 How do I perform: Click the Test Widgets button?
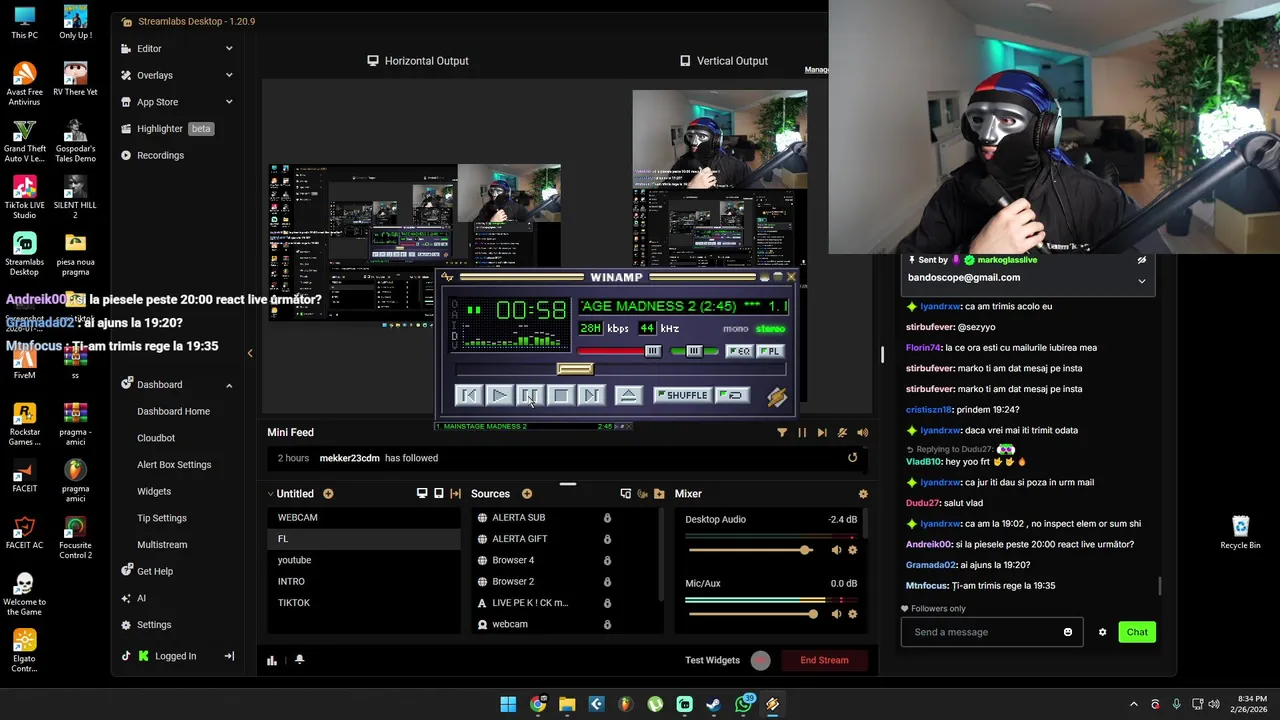pos(712,660)
